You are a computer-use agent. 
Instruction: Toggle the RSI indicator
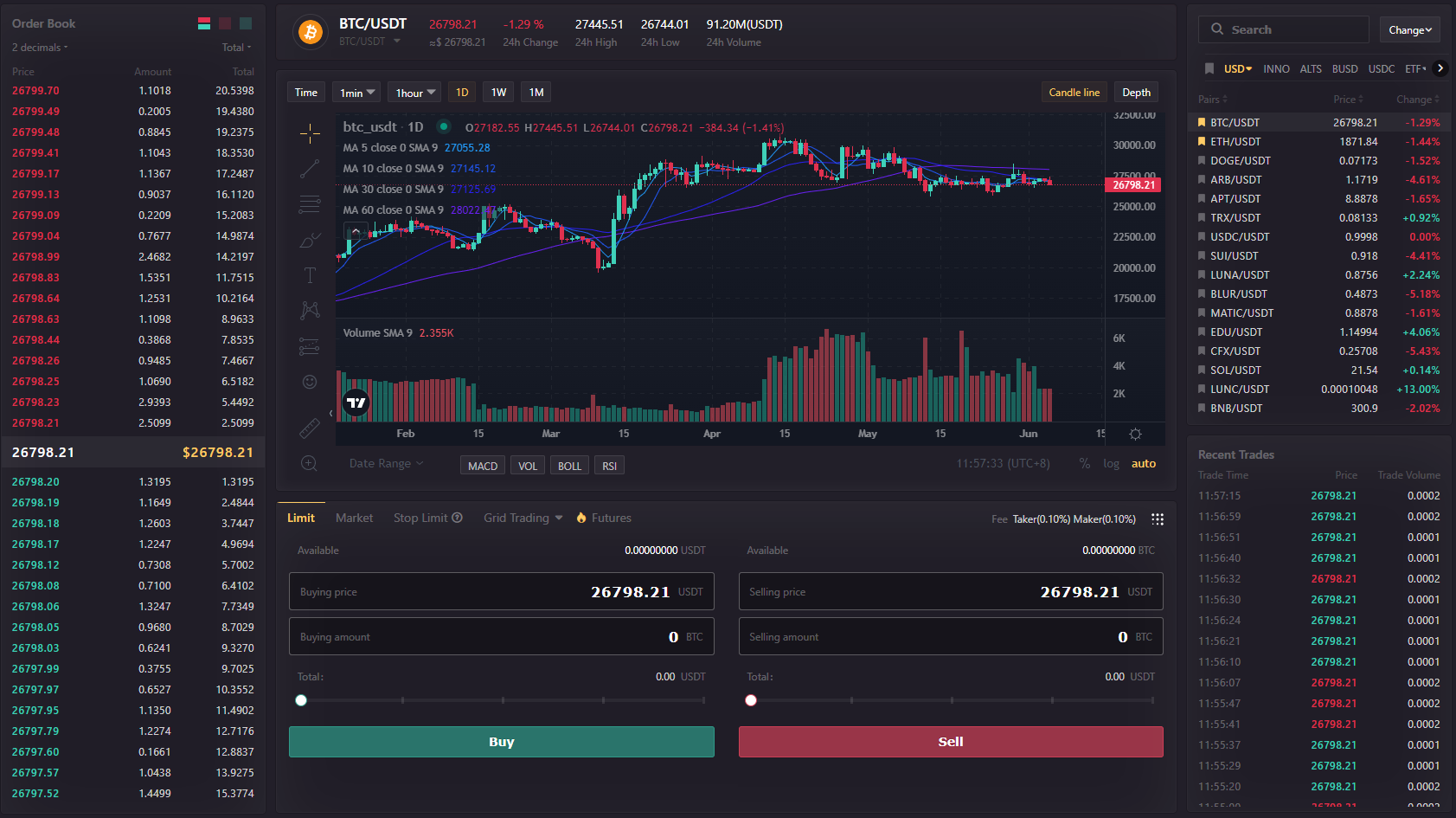(x=609, y=466)
